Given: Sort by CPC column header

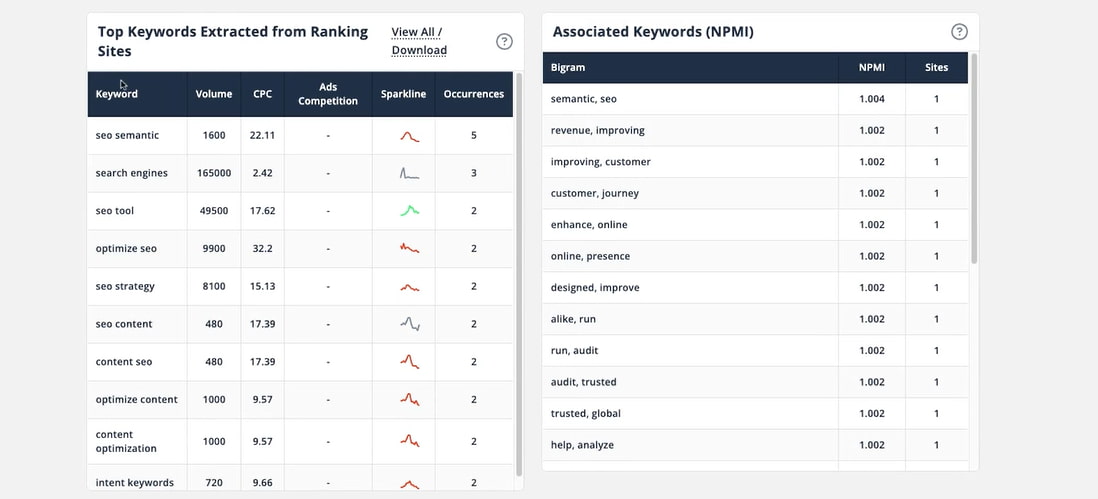Looking at the screenshot, I should click(262, 94).
